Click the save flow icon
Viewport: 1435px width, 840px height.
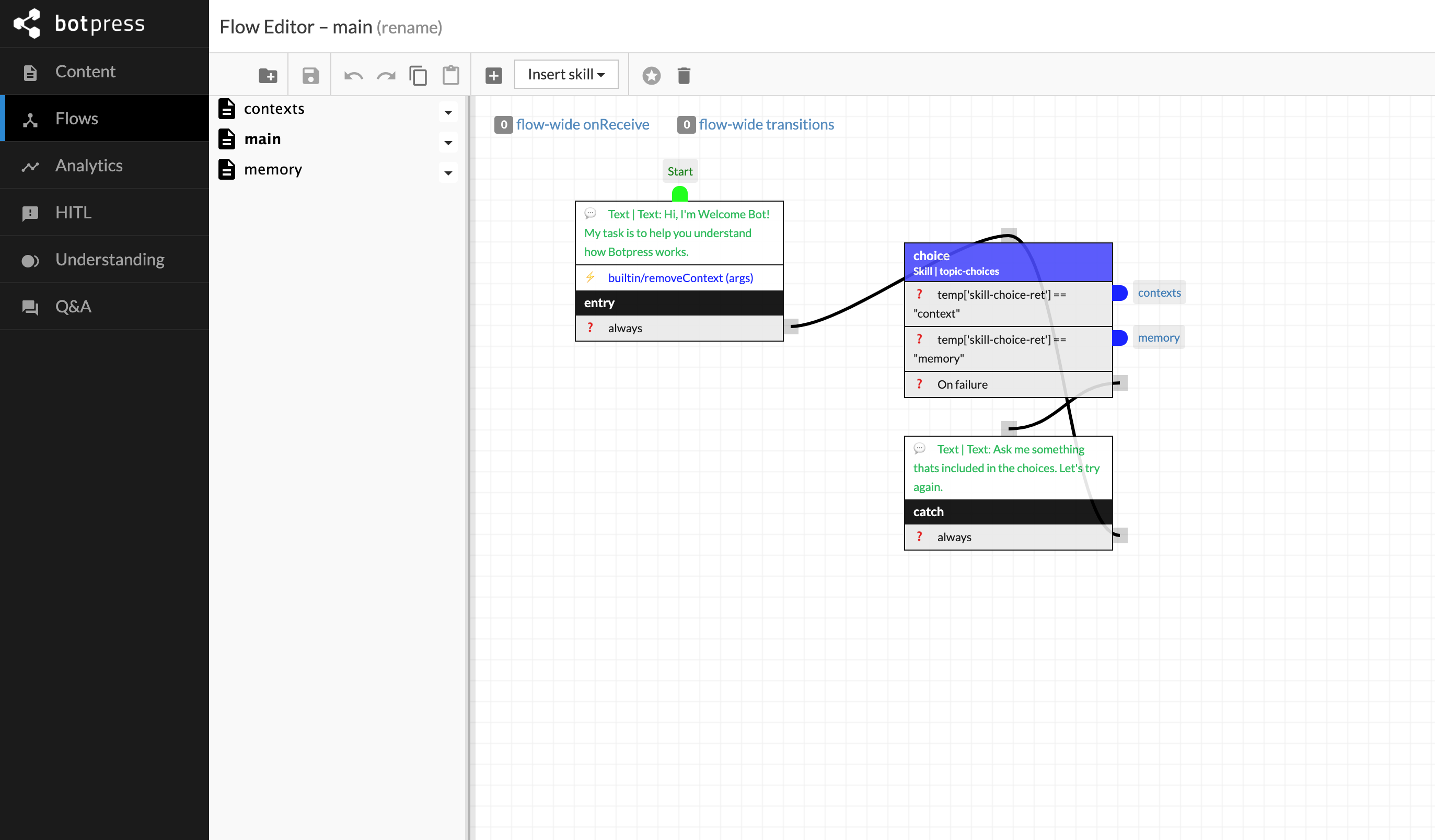310,75
